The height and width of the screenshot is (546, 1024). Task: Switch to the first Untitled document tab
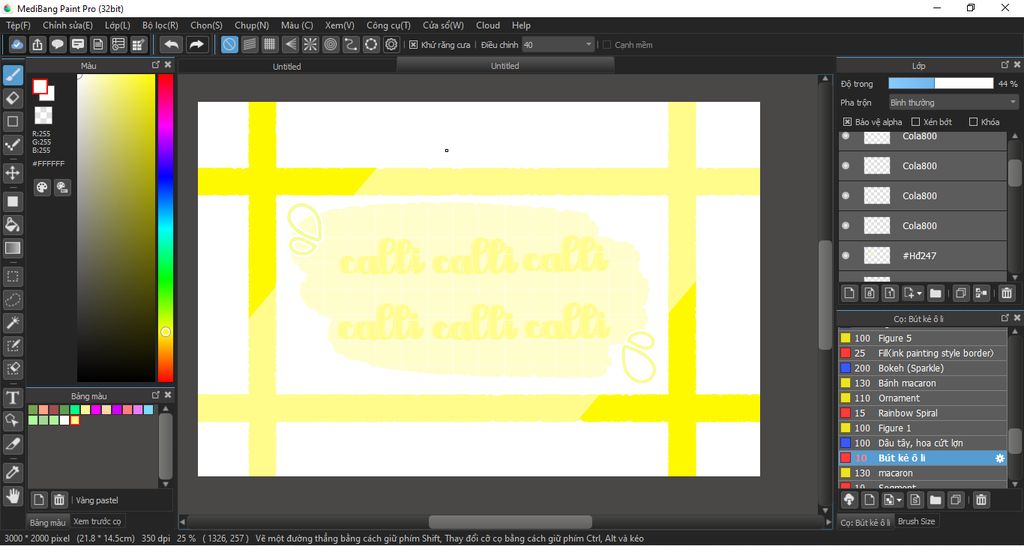pos(287,67)
